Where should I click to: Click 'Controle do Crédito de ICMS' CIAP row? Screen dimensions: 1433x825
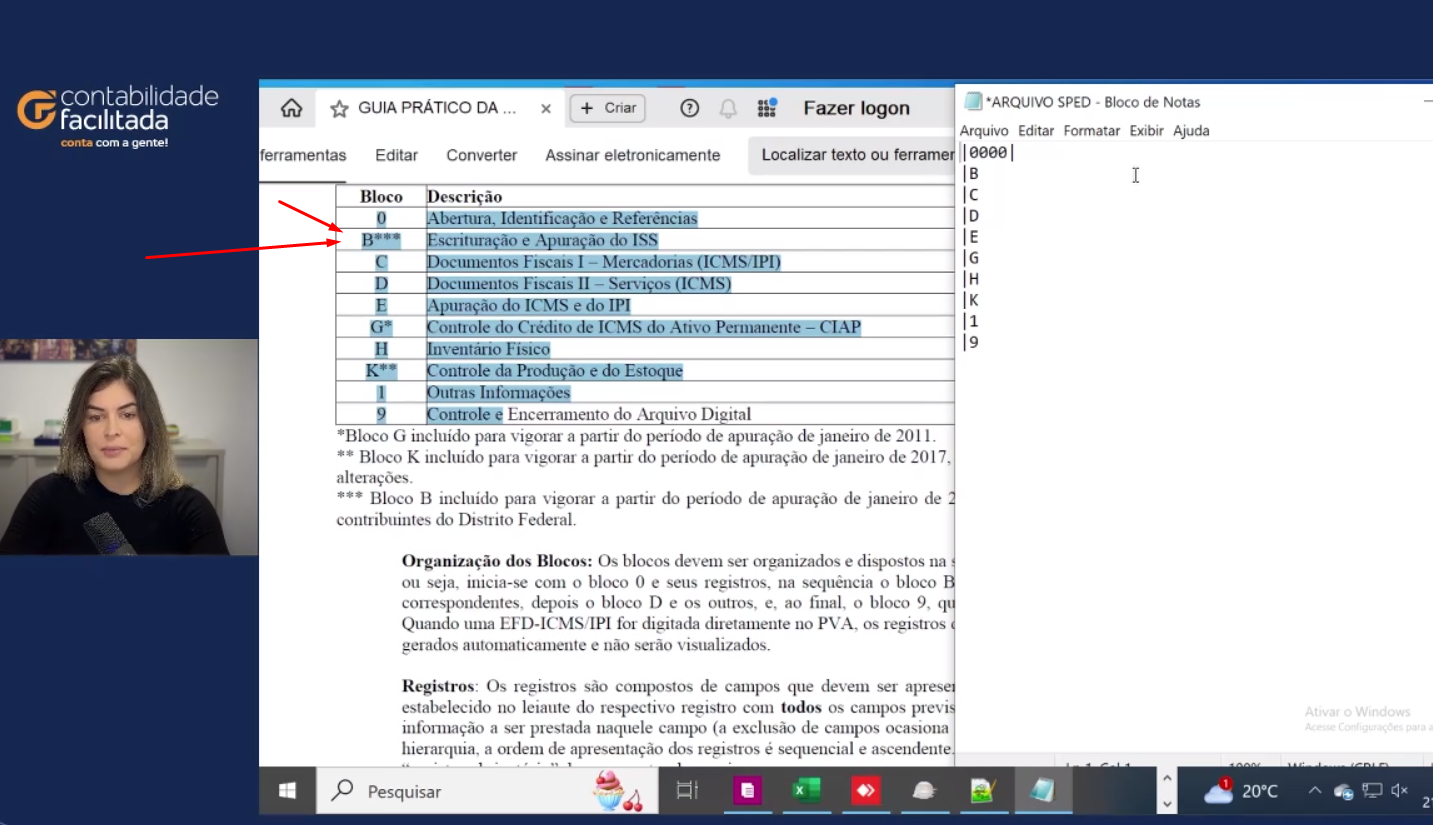tap(644, 327)
